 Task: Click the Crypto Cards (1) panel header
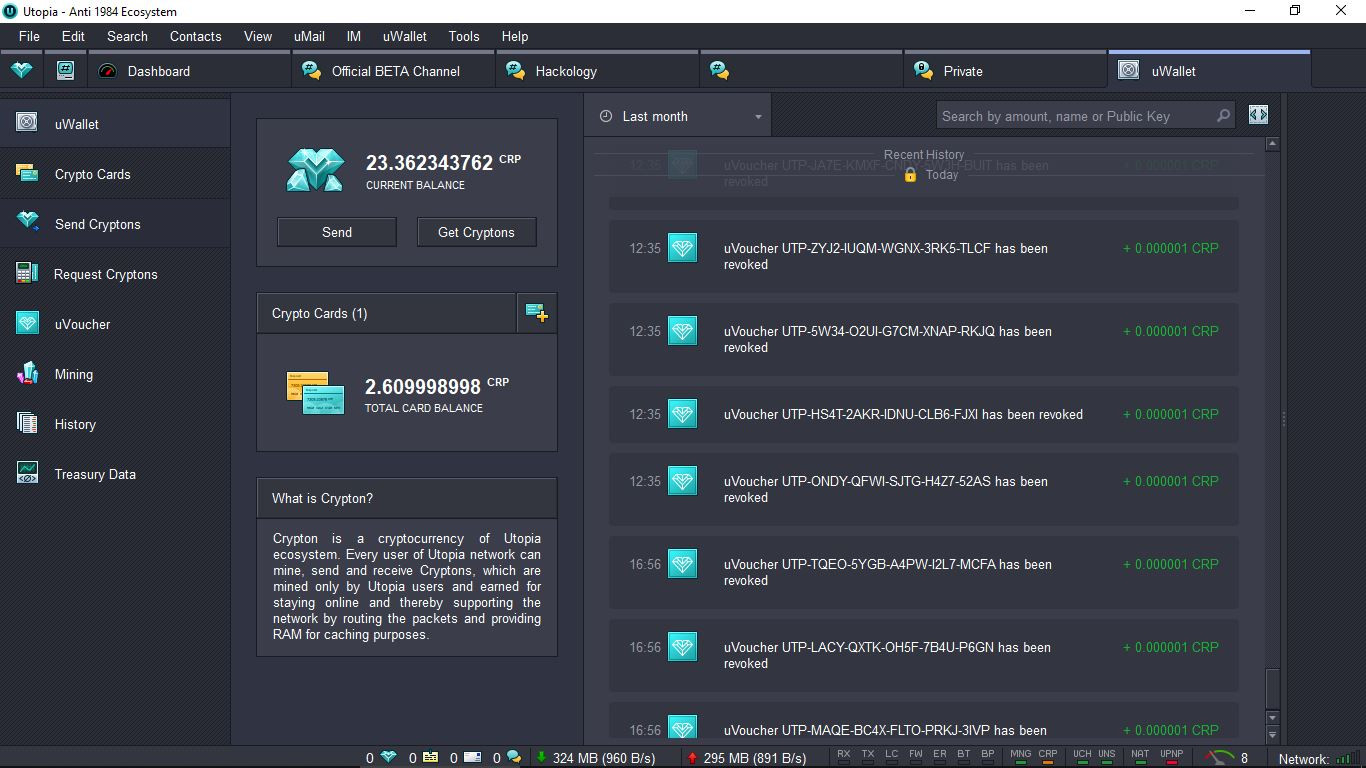386,313
